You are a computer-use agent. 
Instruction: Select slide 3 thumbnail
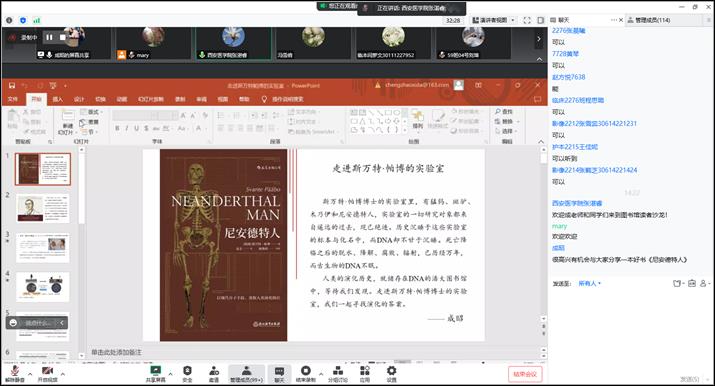tap(42, 248)
